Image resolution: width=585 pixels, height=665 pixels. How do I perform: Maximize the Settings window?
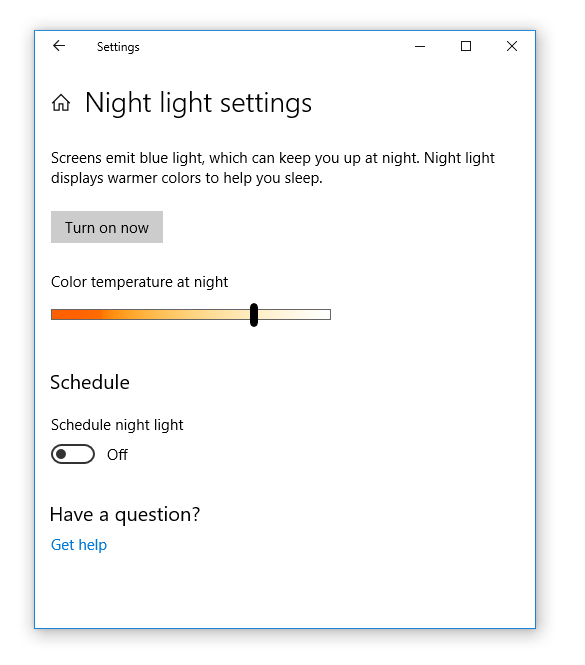[x=466, y=46]
